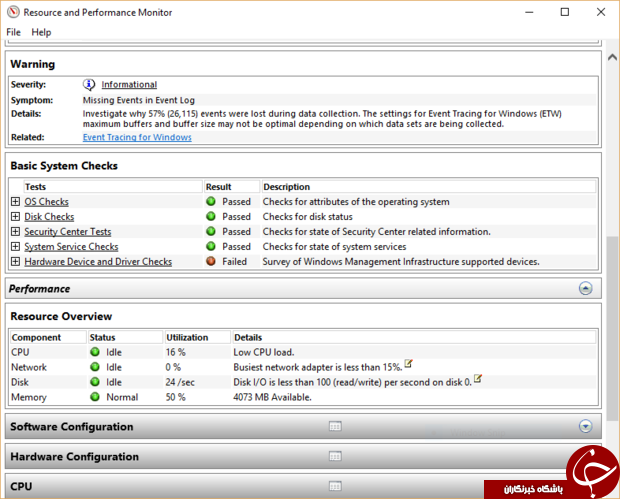Minimize the Resource and Performance Monitor window

coord(529,12)
